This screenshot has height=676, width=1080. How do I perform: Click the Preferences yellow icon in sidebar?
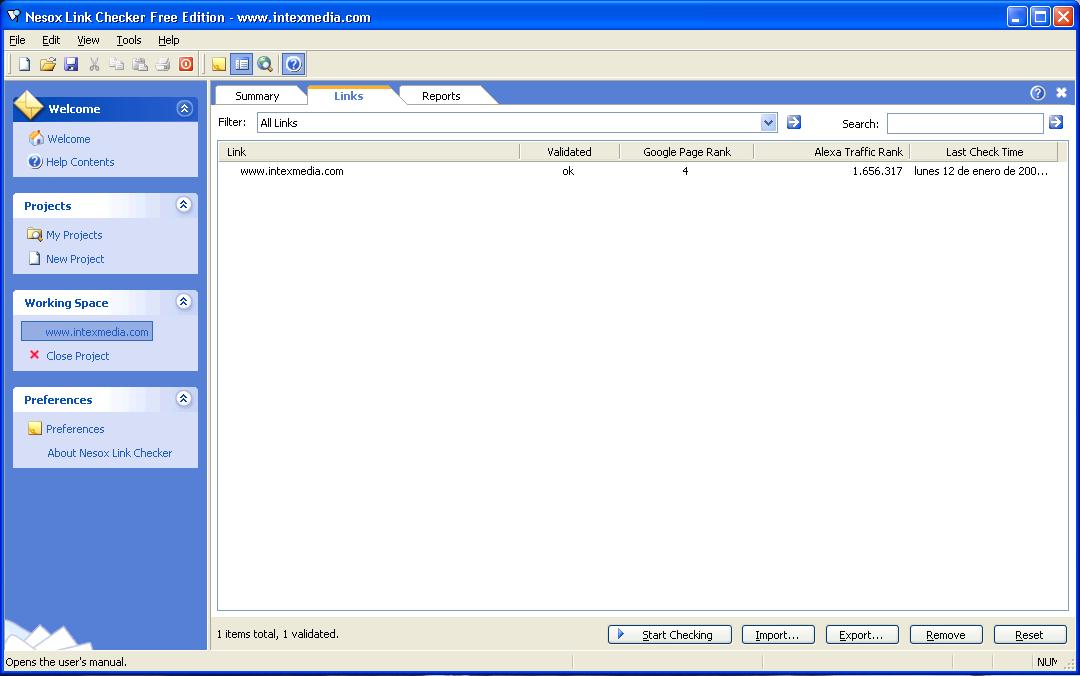pyautogui.click(x=35, y=429)
